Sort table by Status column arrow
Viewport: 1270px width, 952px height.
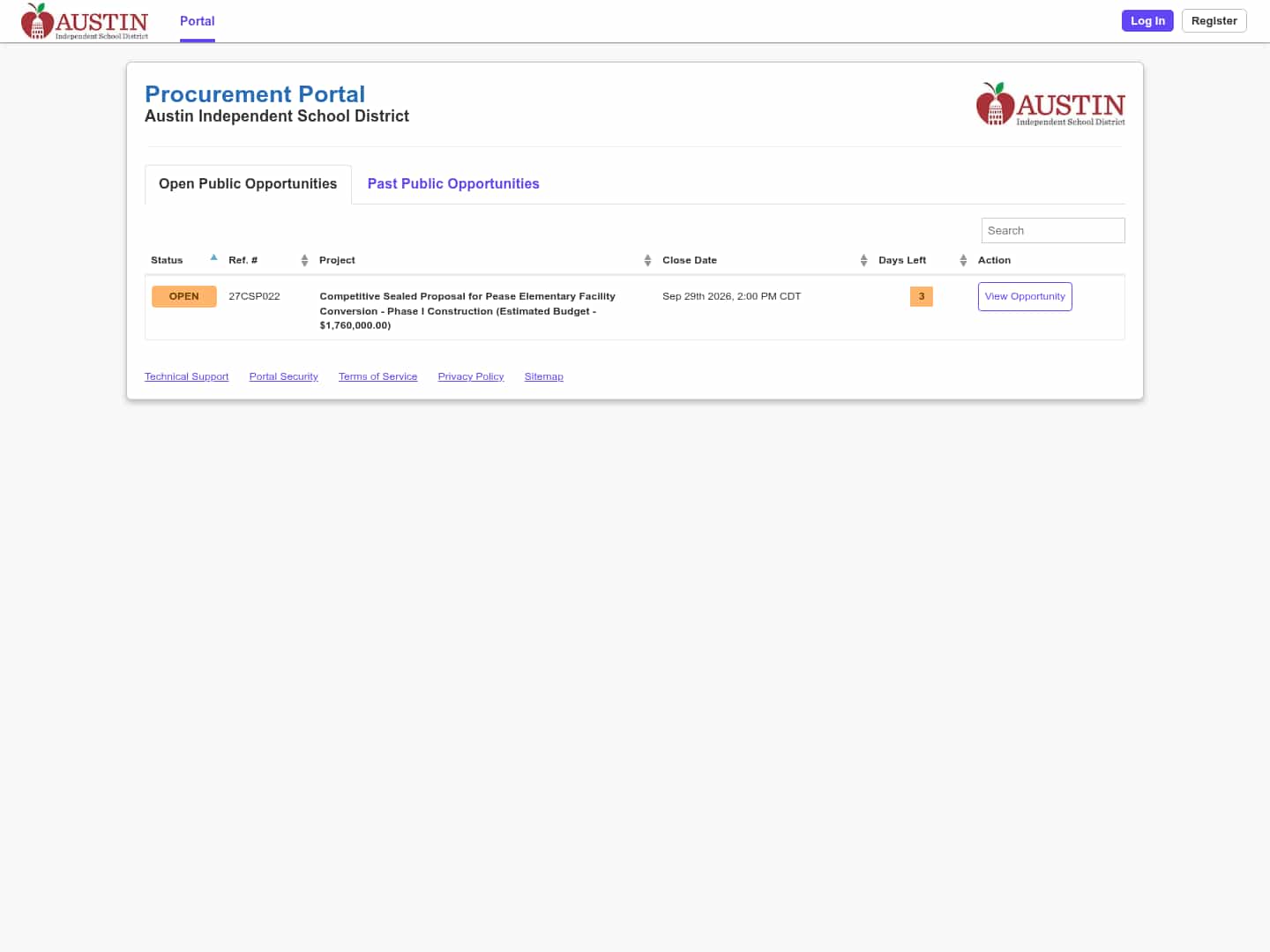tap(213, 258)
